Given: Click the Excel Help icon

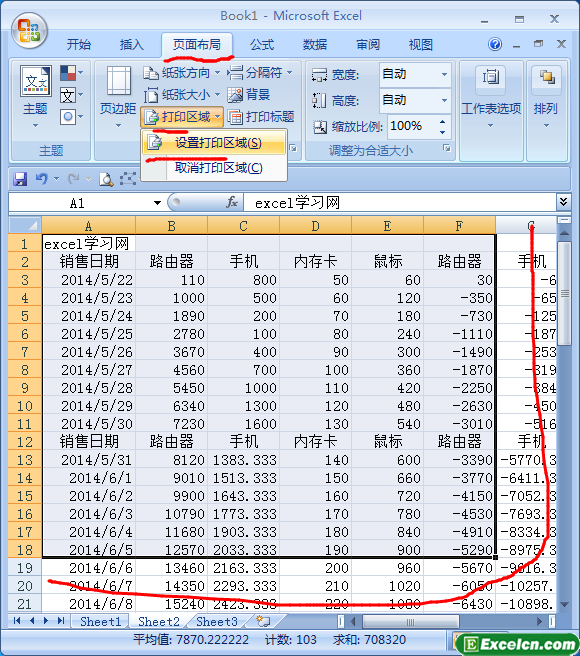Looking at the screenshot, I should click(x=495, y=44).
